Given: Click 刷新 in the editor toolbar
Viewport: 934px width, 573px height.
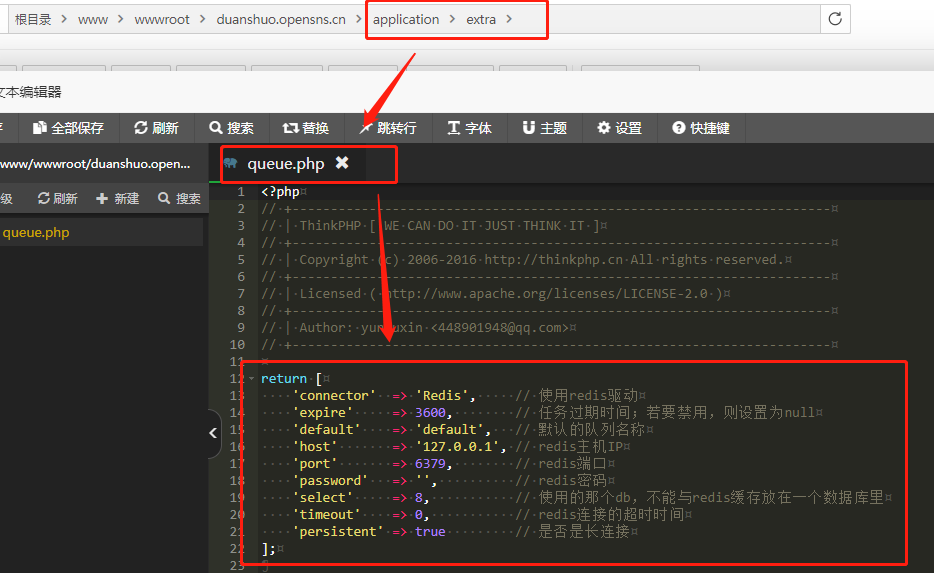Looking at the screenshot, I should [x=157, y=128].
